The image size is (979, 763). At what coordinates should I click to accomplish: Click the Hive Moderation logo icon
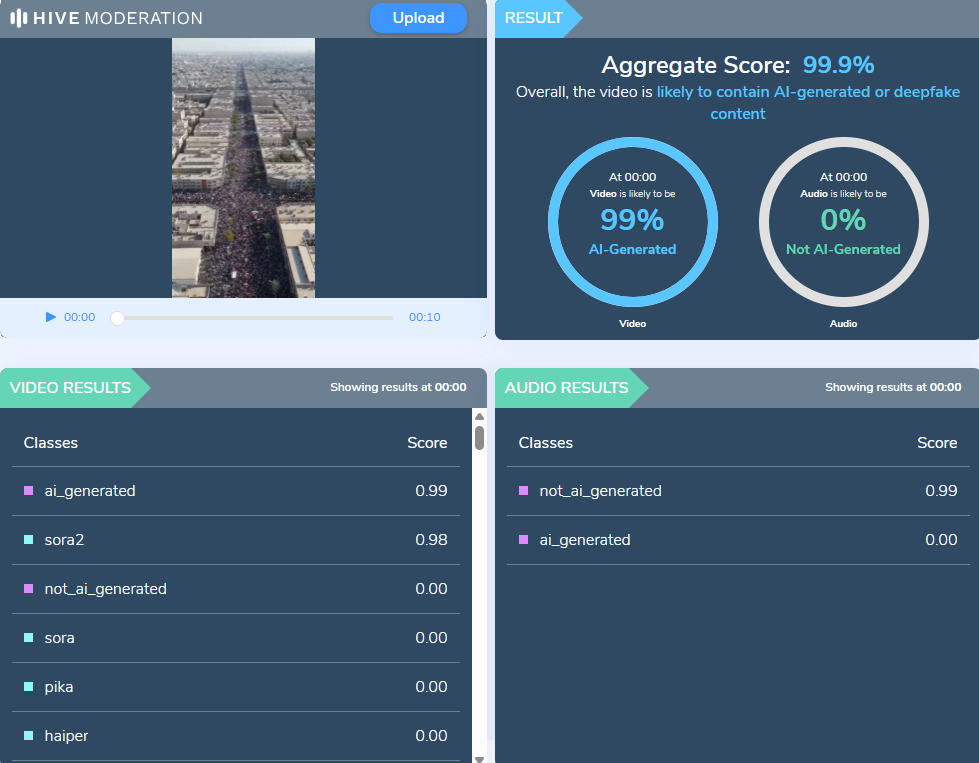pos(18,18)
